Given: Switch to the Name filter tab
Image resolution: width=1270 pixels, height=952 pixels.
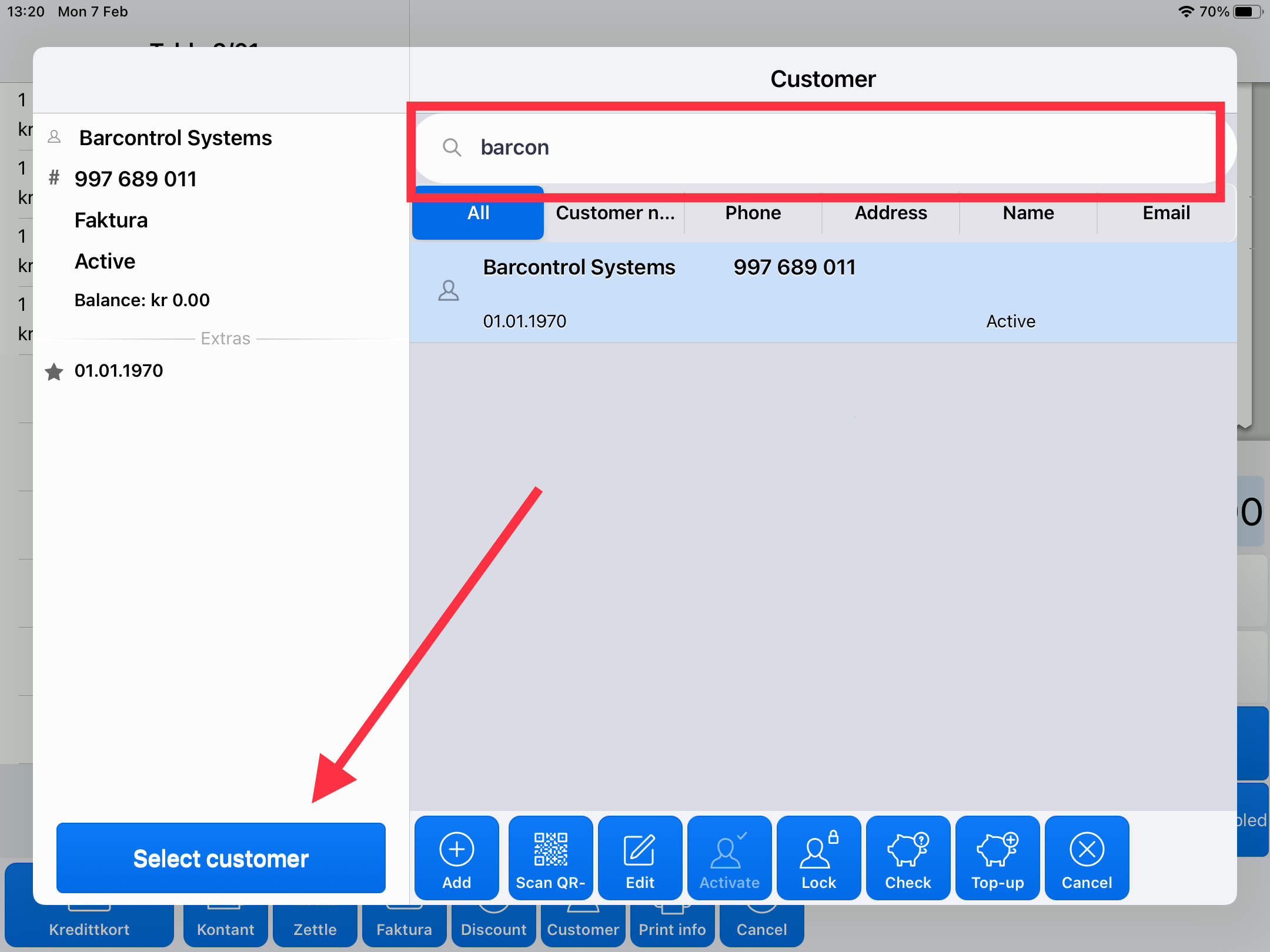Looking at the screenshot, I should pos(1028,213).
